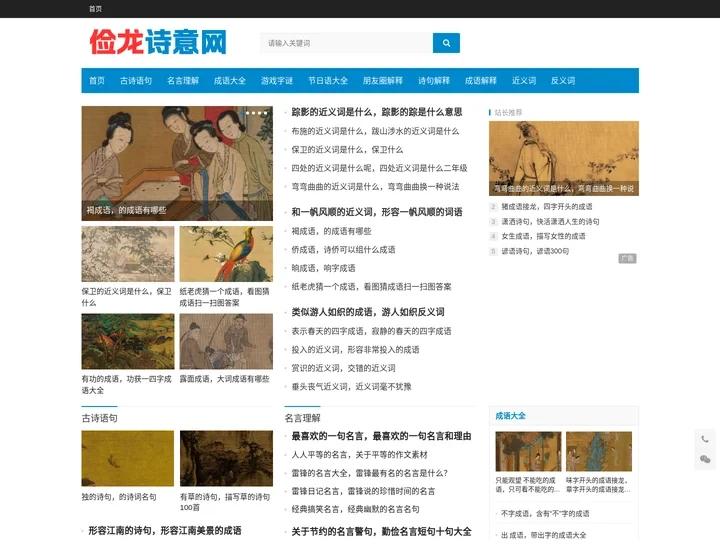Screen dimensions: 720x540
Task: Open sidebar item 谚语诗句，谚语300句
Action: (535, 251)
